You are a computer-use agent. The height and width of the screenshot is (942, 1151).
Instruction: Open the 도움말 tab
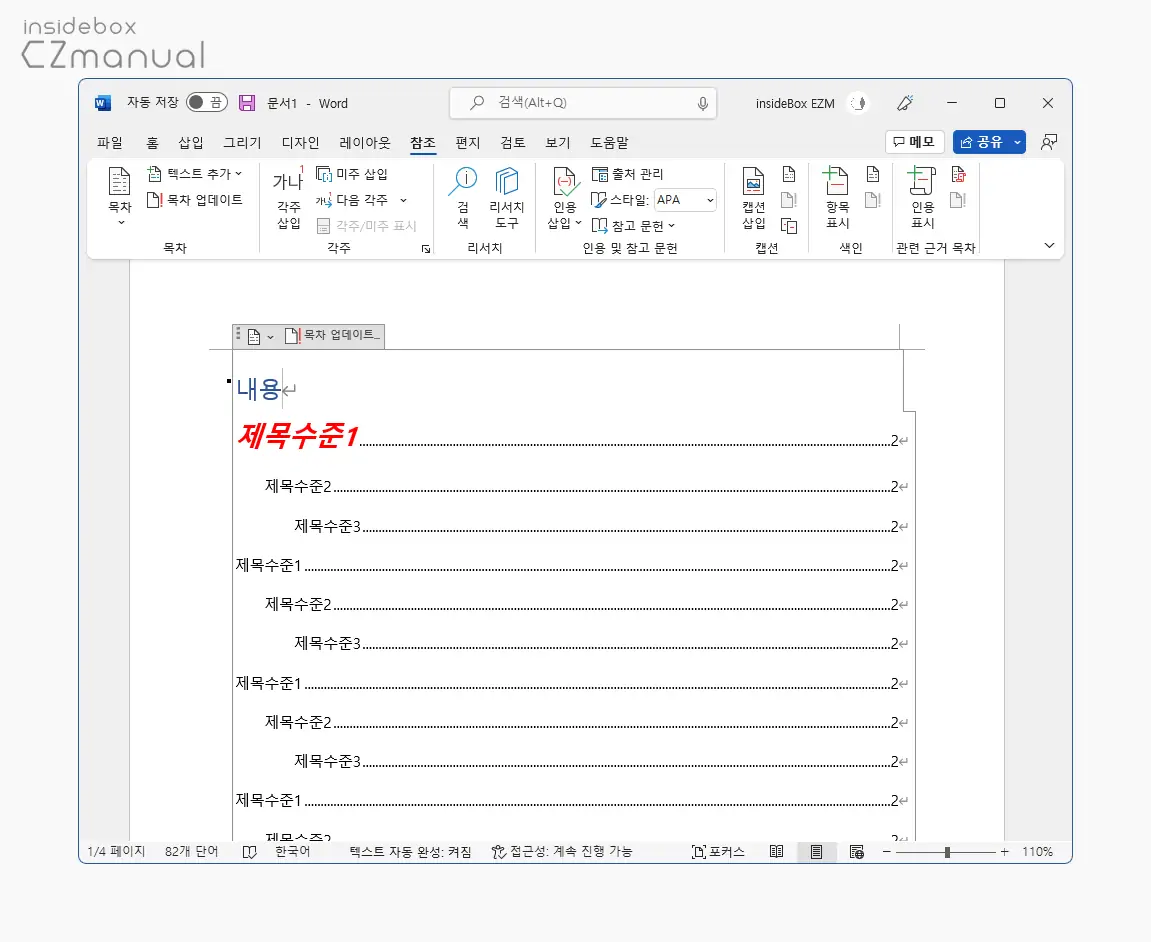click(x=609, y=142)
